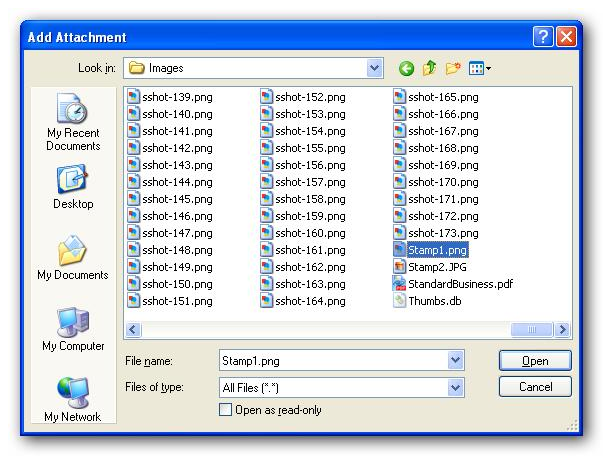Viewport: 611px width, 464px height.
Task: Expand the File name dropdown arrow
Action: 456,360
